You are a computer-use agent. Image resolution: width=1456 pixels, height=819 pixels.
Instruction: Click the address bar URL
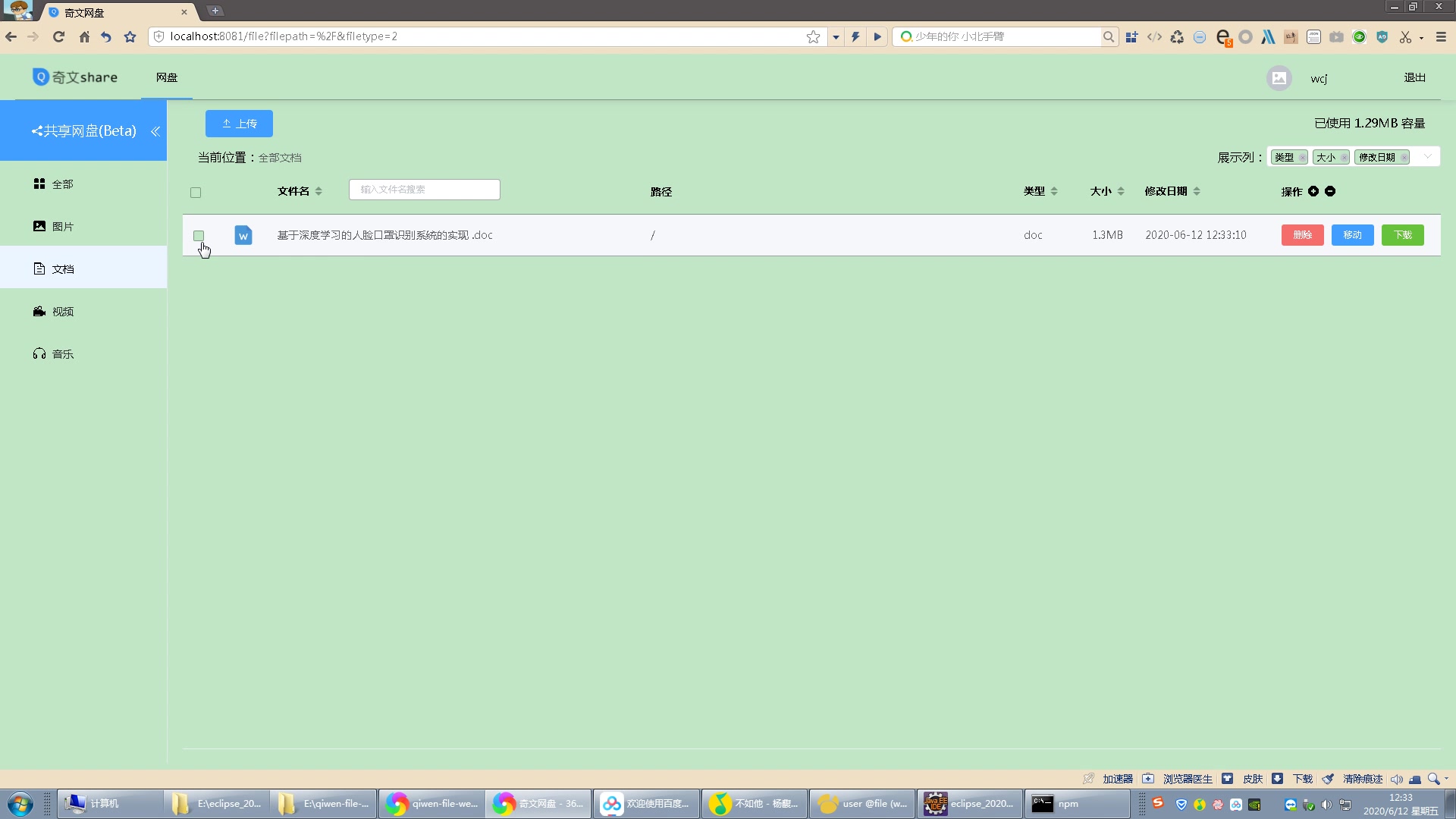[x=284, y=36]
